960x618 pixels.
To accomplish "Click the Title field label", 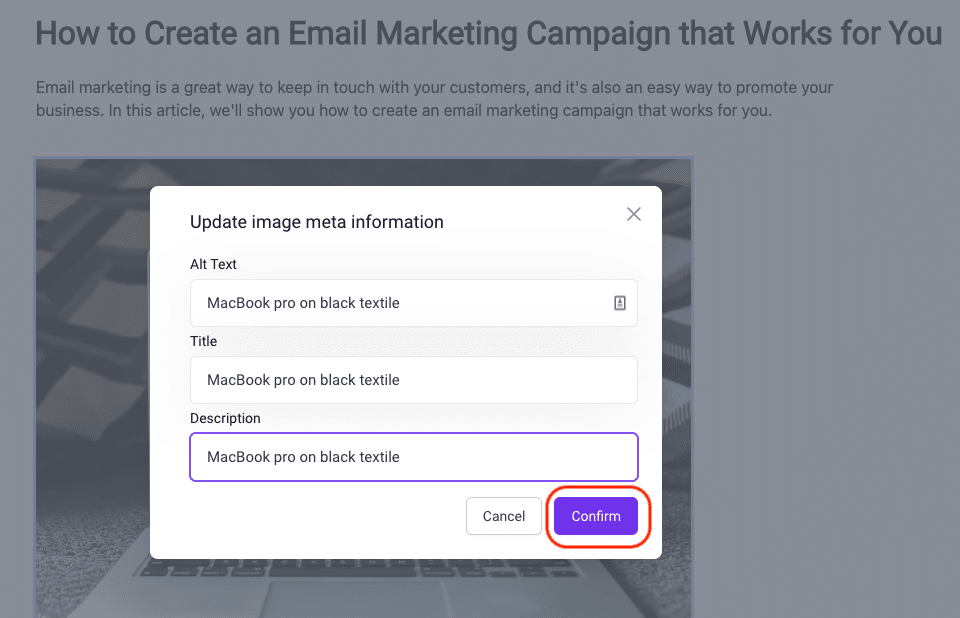I will pyautogui.click(x=203, y=341).
